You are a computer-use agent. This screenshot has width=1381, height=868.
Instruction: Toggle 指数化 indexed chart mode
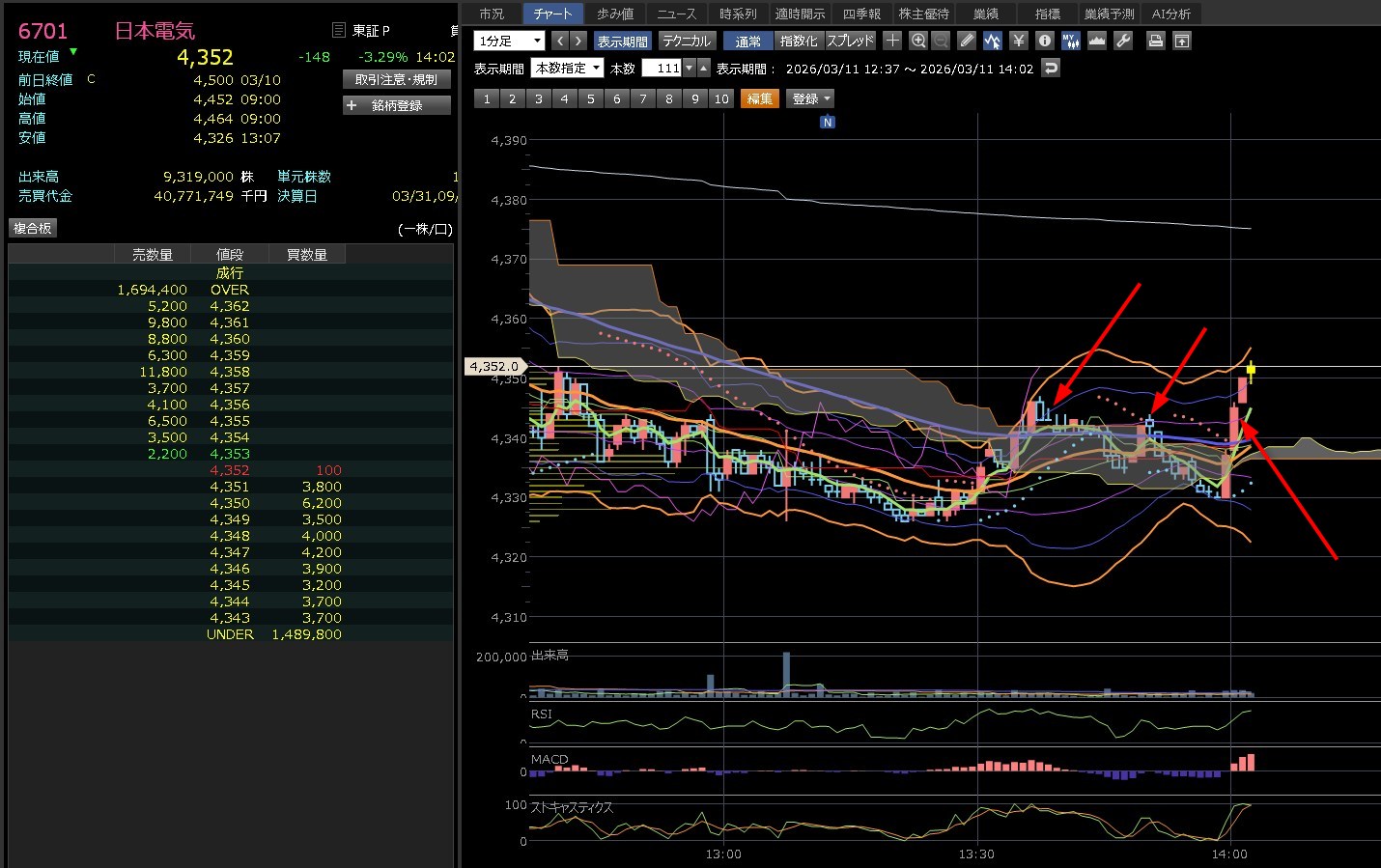point(798,42)
